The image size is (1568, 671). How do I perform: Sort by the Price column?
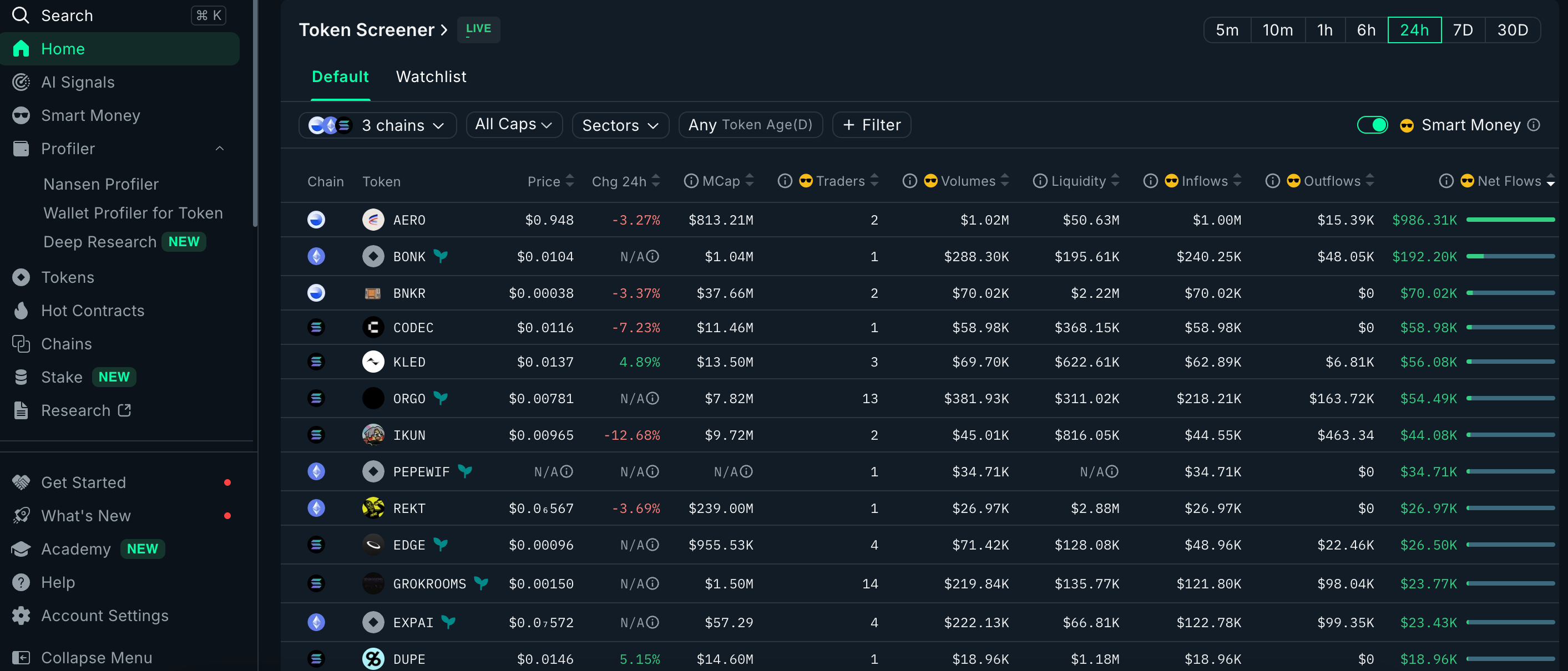click(x=550, y=181)
